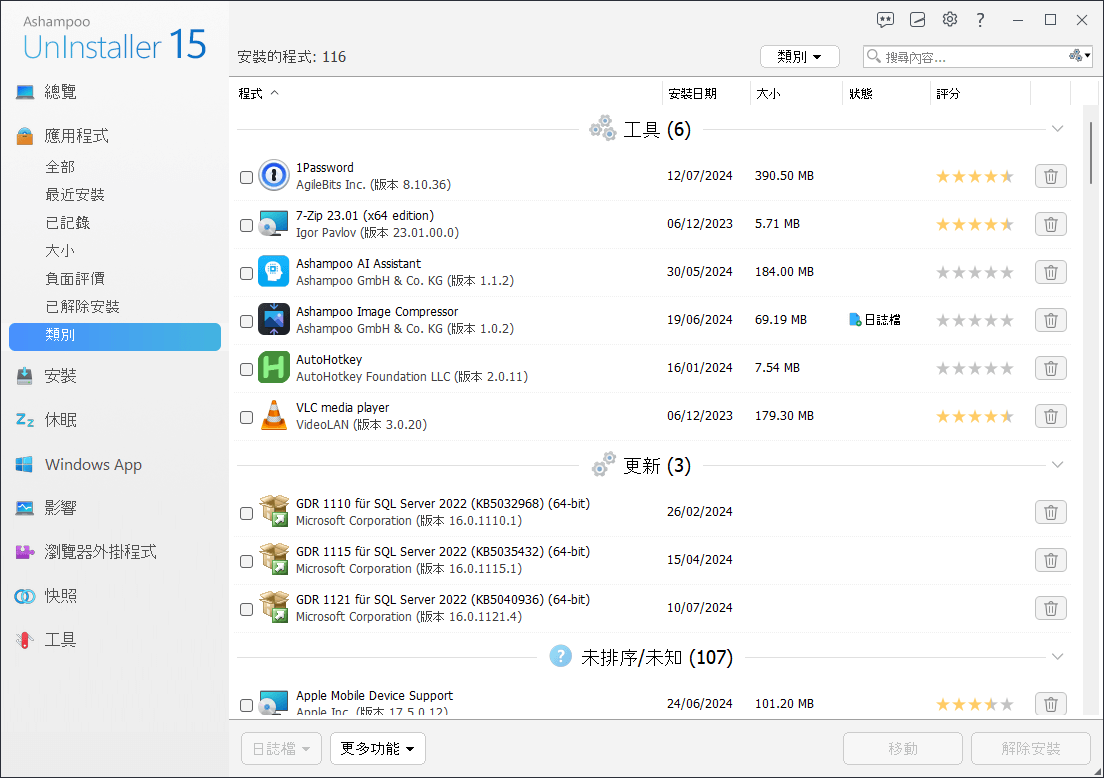The height and width of the screenshot is (778, 1104).
Task: Open the 日誌檔 status of Image Compressor
Action: (x=874, y=320)
